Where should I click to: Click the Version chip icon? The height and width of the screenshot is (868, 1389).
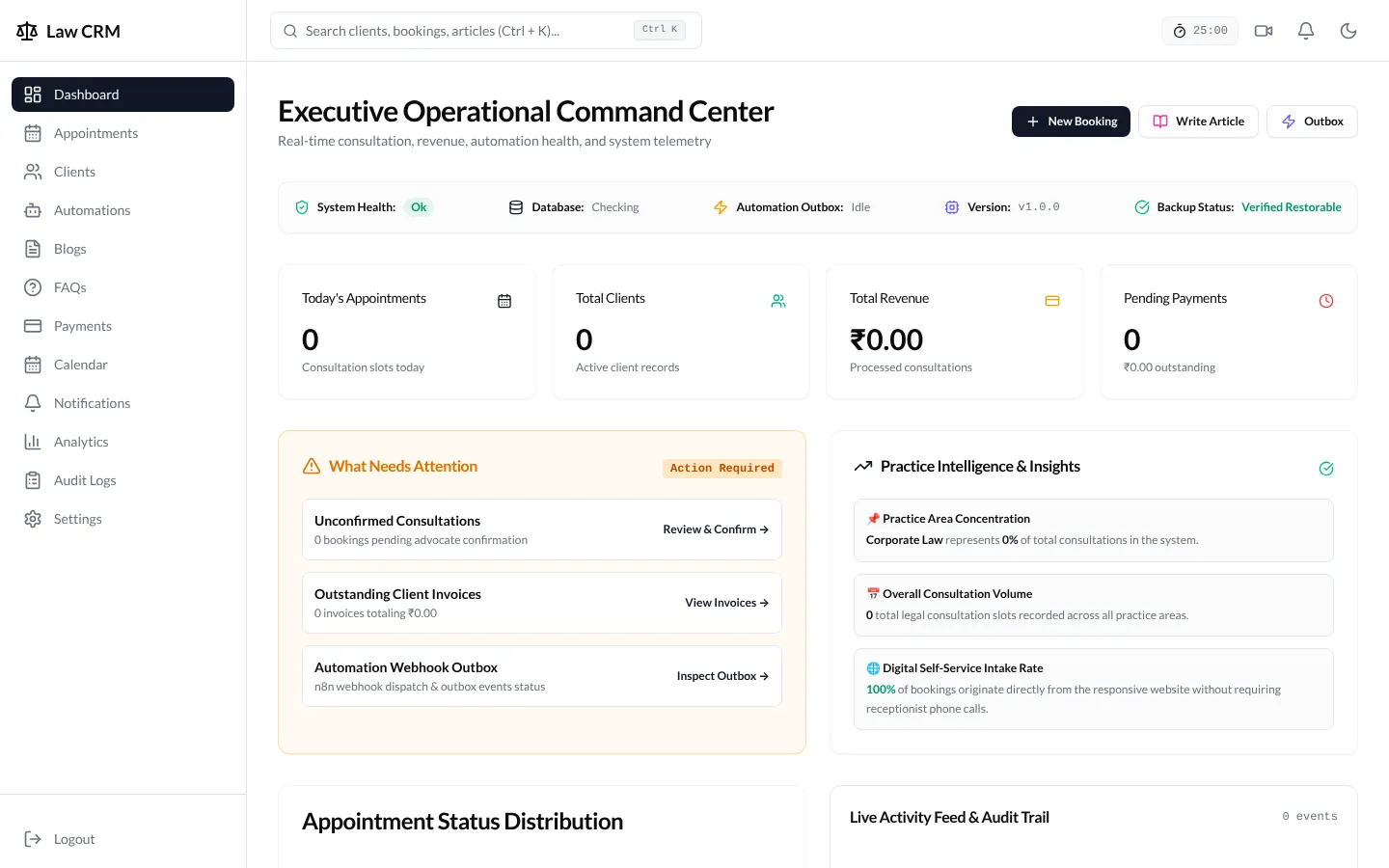tap(952, 207)
